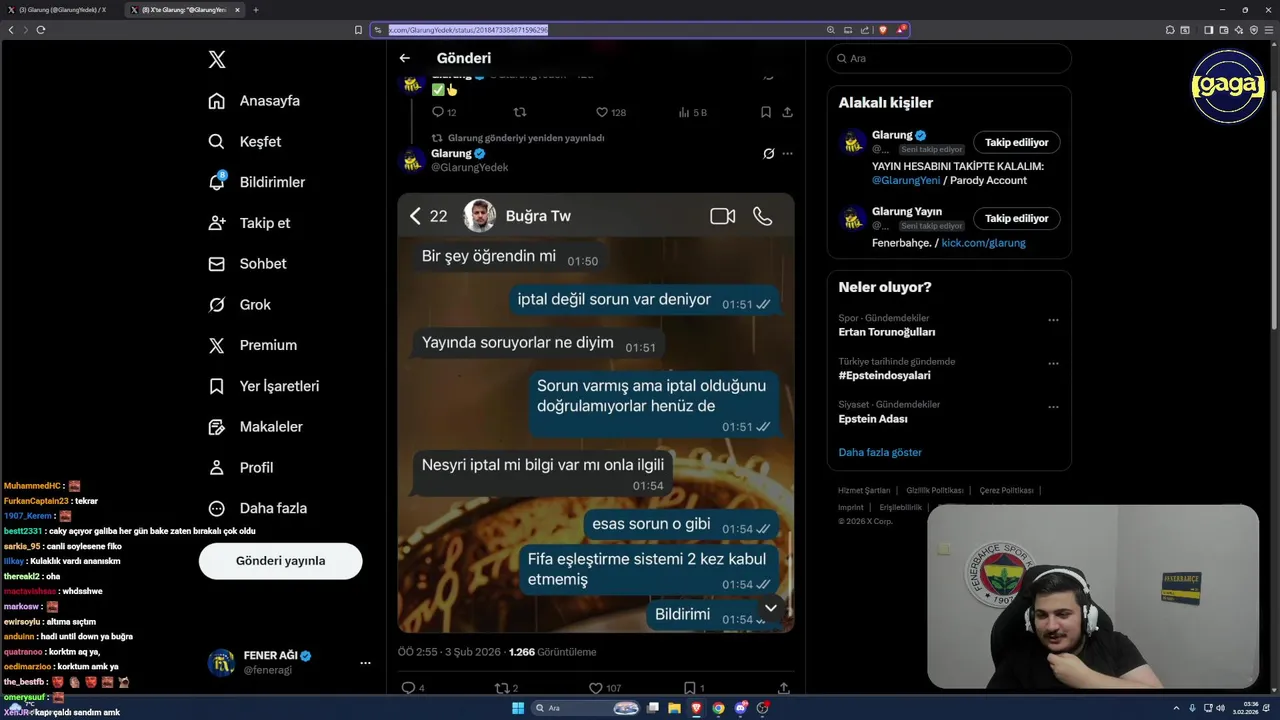Repost the first post above

[519, 113]
